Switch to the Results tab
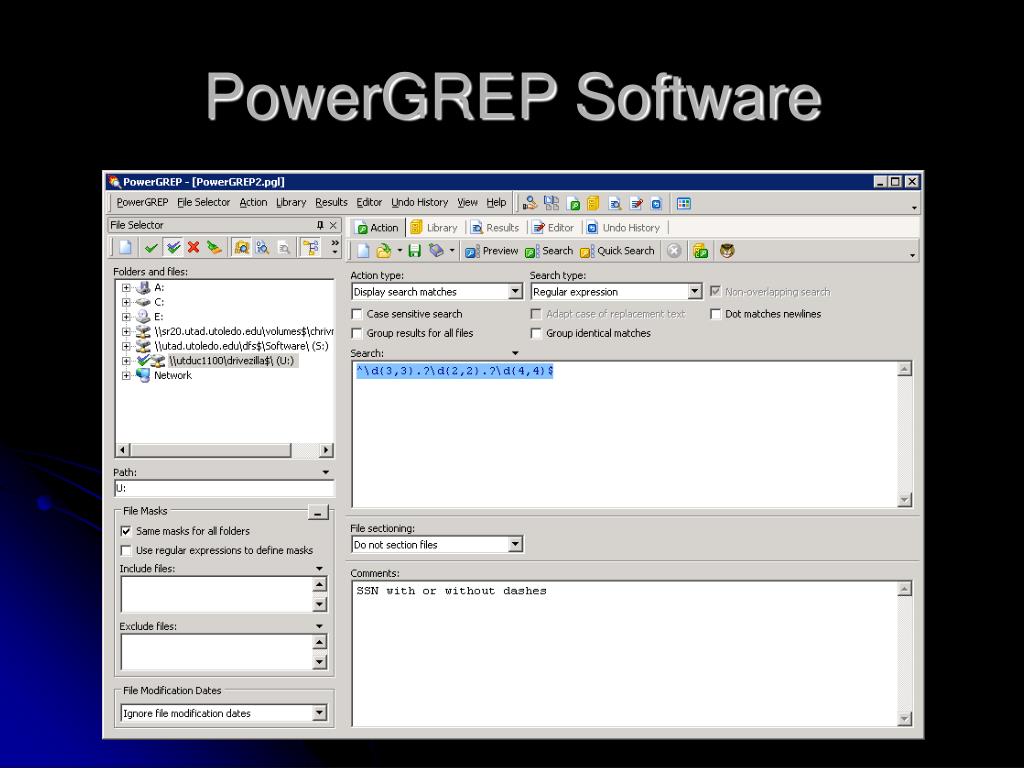1024x768 pixels. (495, 227)
